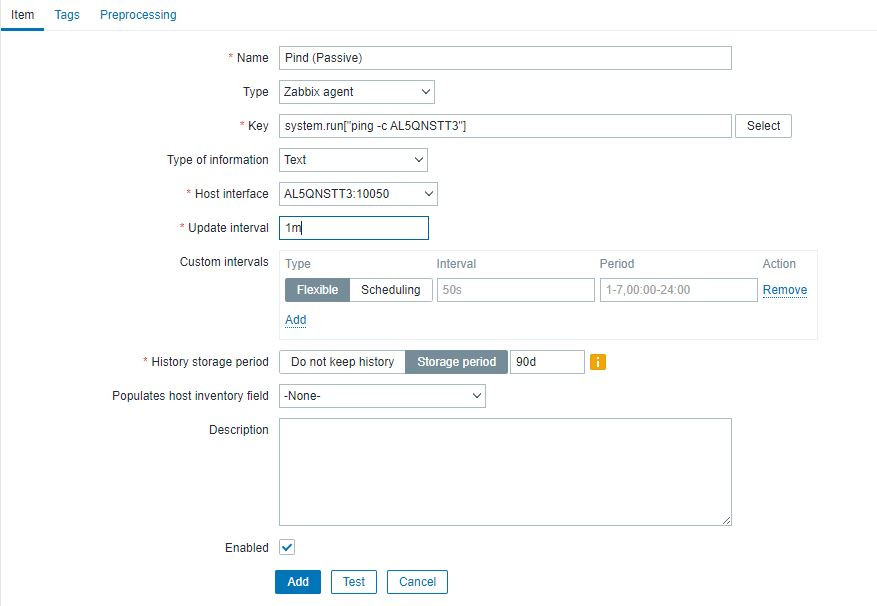
Task: Open the Type dropdown (Zabbix agent)
Action: point(356,92)
